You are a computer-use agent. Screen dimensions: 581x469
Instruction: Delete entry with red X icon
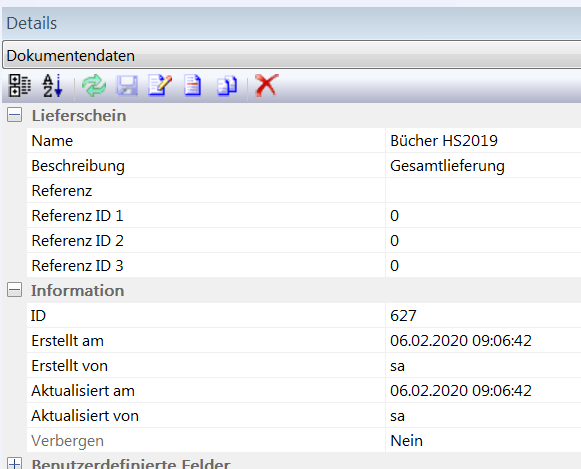(x=267, y=86)
